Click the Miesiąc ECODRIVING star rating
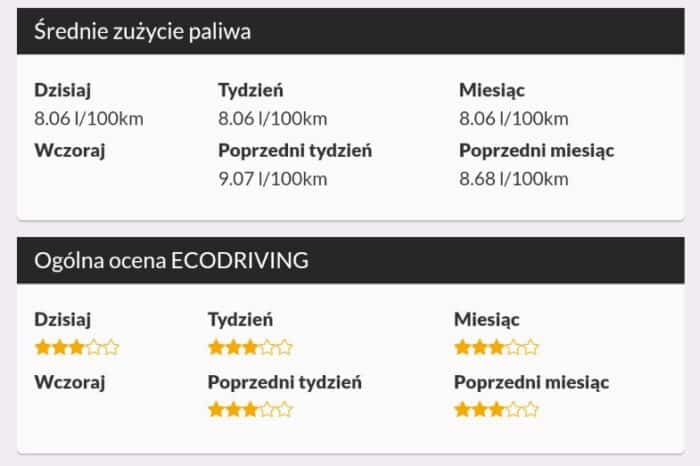This screenshot has width=700, height=466. point(496,348)
